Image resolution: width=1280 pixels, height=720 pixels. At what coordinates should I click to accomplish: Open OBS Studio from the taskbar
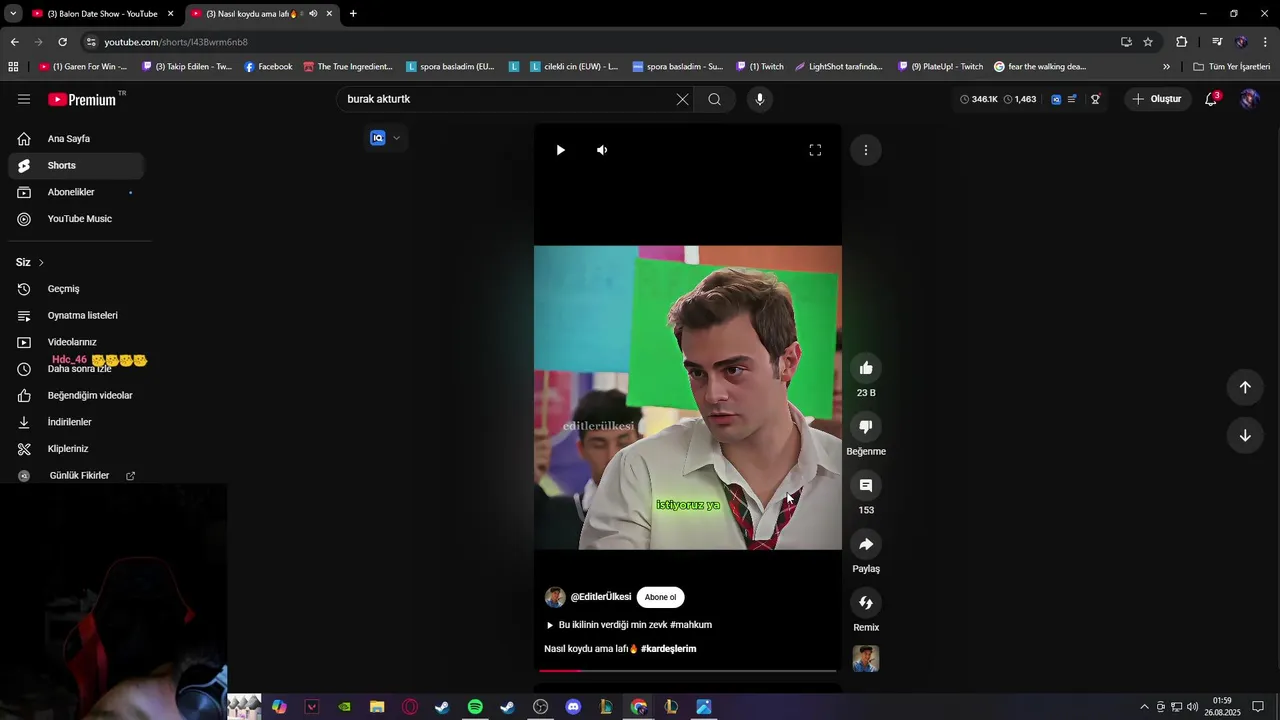[x=541, y=707]
